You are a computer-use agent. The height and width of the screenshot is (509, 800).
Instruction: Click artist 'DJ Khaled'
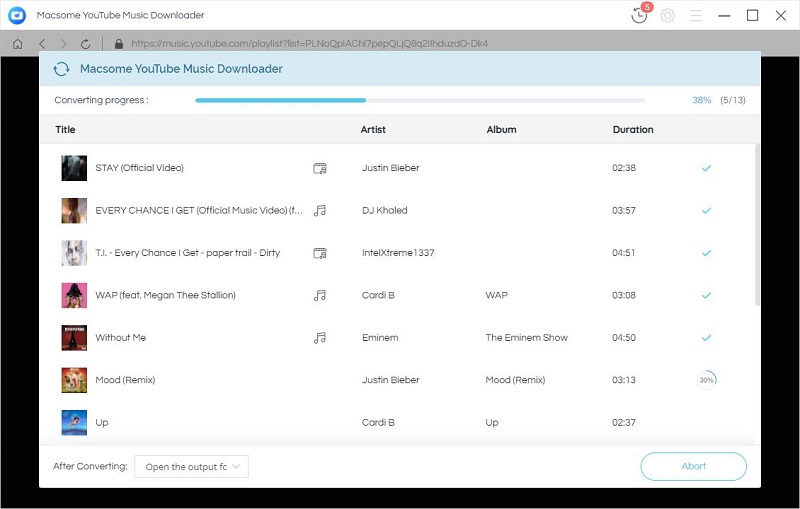[385, 210]
